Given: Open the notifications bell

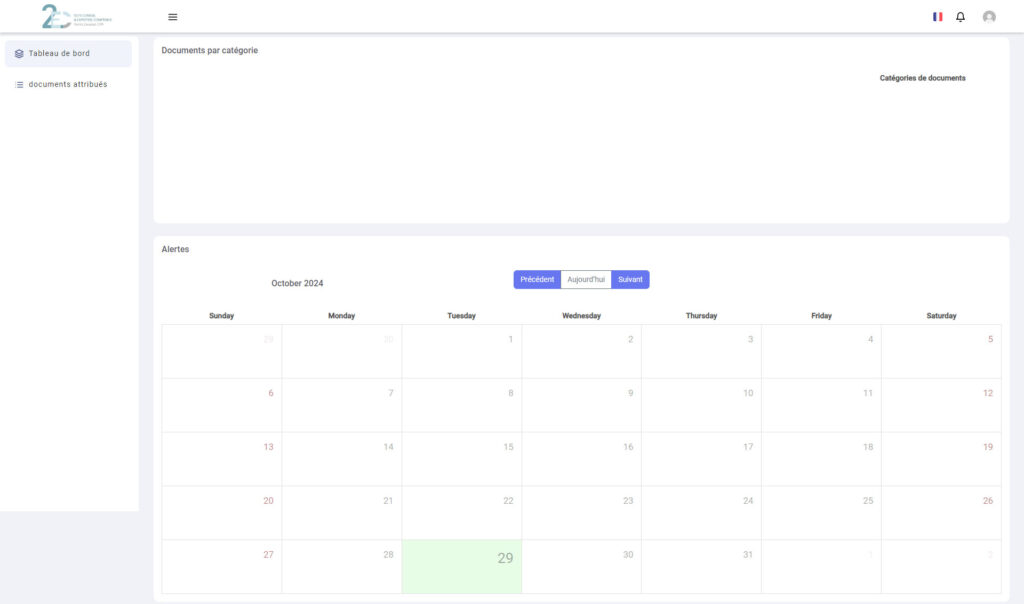Looking at the screenshot, I should pos(961,17).
